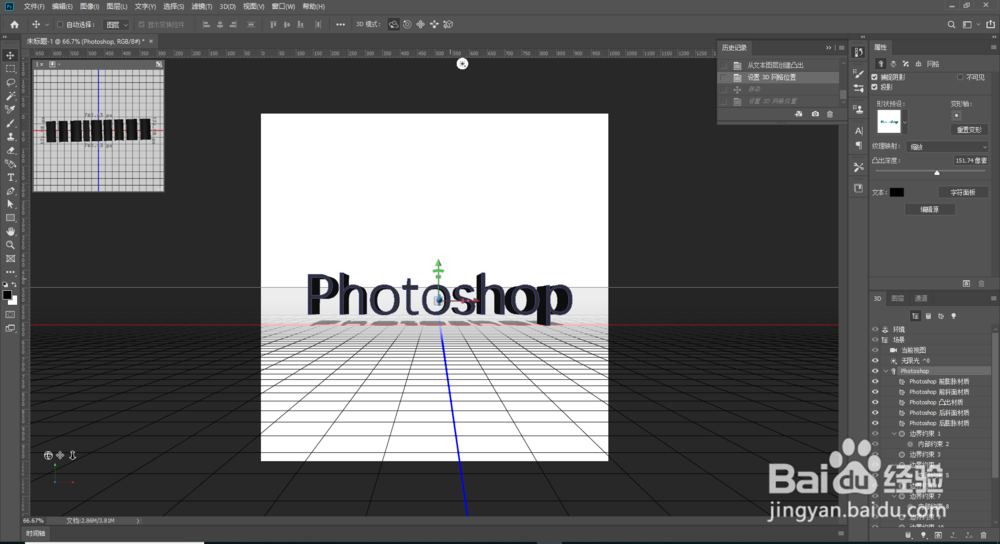Create a new snapshot in History panel
The image size is (1000, 544).
[x=815, y=114]
